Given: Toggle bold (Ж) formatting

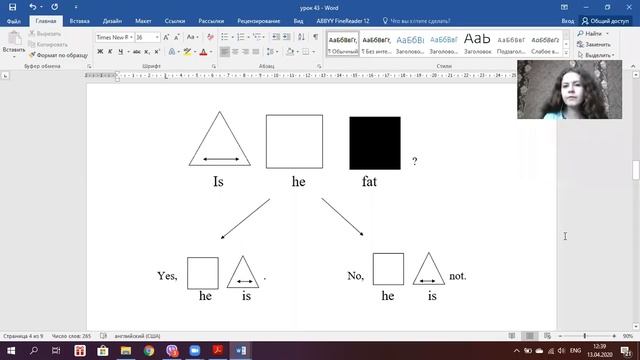Looking at the screenshot, I should click(x=100, y=51).
